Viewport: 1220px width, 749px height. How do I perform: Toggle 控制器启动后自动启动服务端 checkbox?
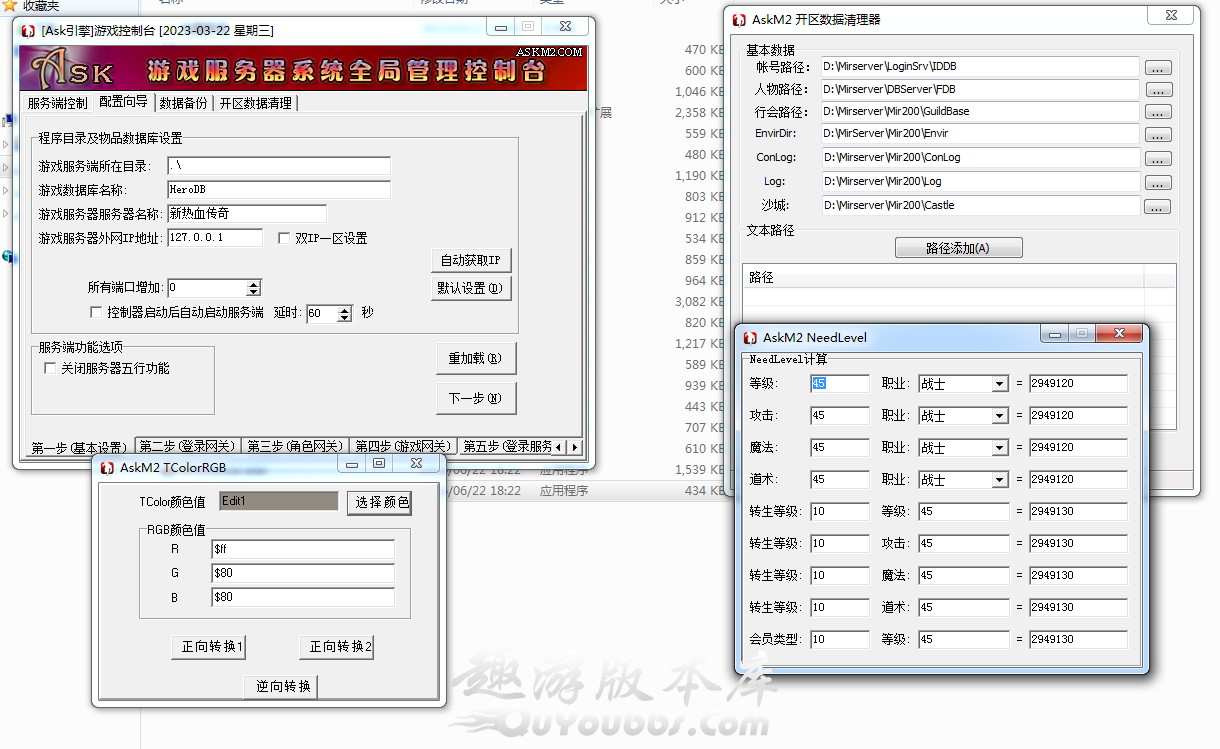(x=96, y=312)
